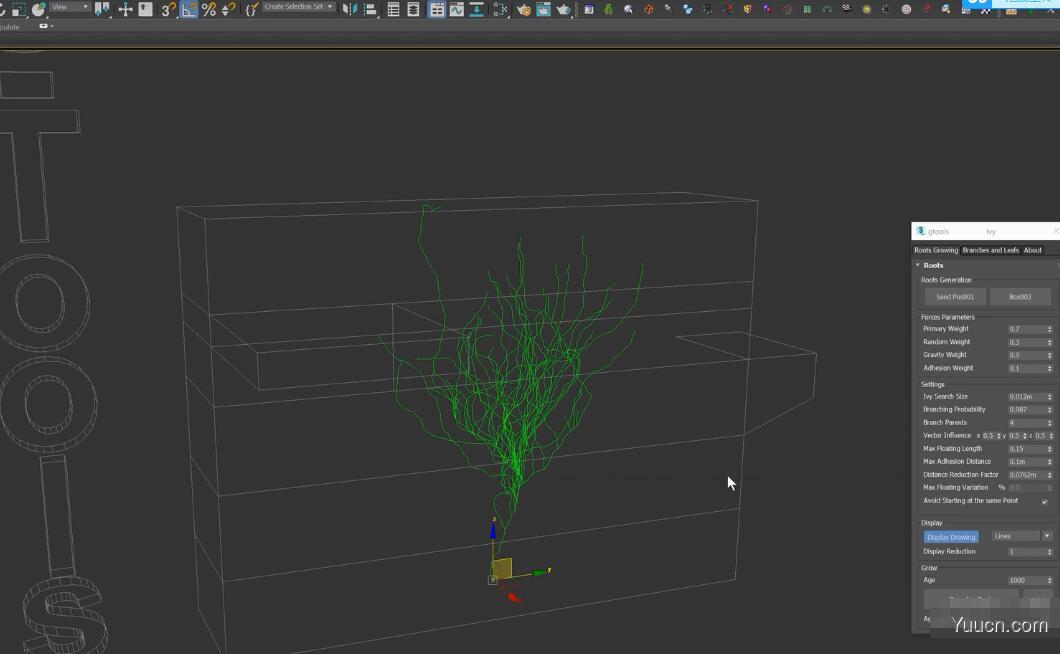Click the Max Floating Length field
The width and height of the screenshot is (1060, 654).
[x=1027, y=449]
